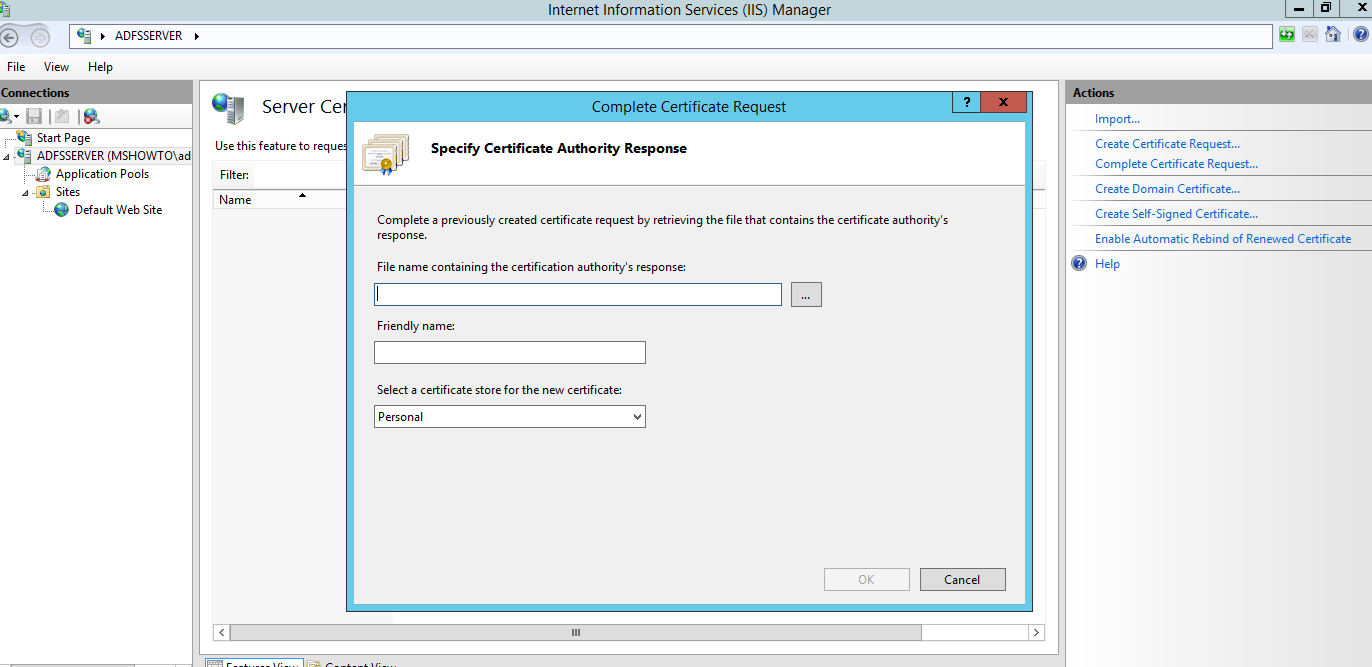Go to the Home page icon

click(1333, 35)
